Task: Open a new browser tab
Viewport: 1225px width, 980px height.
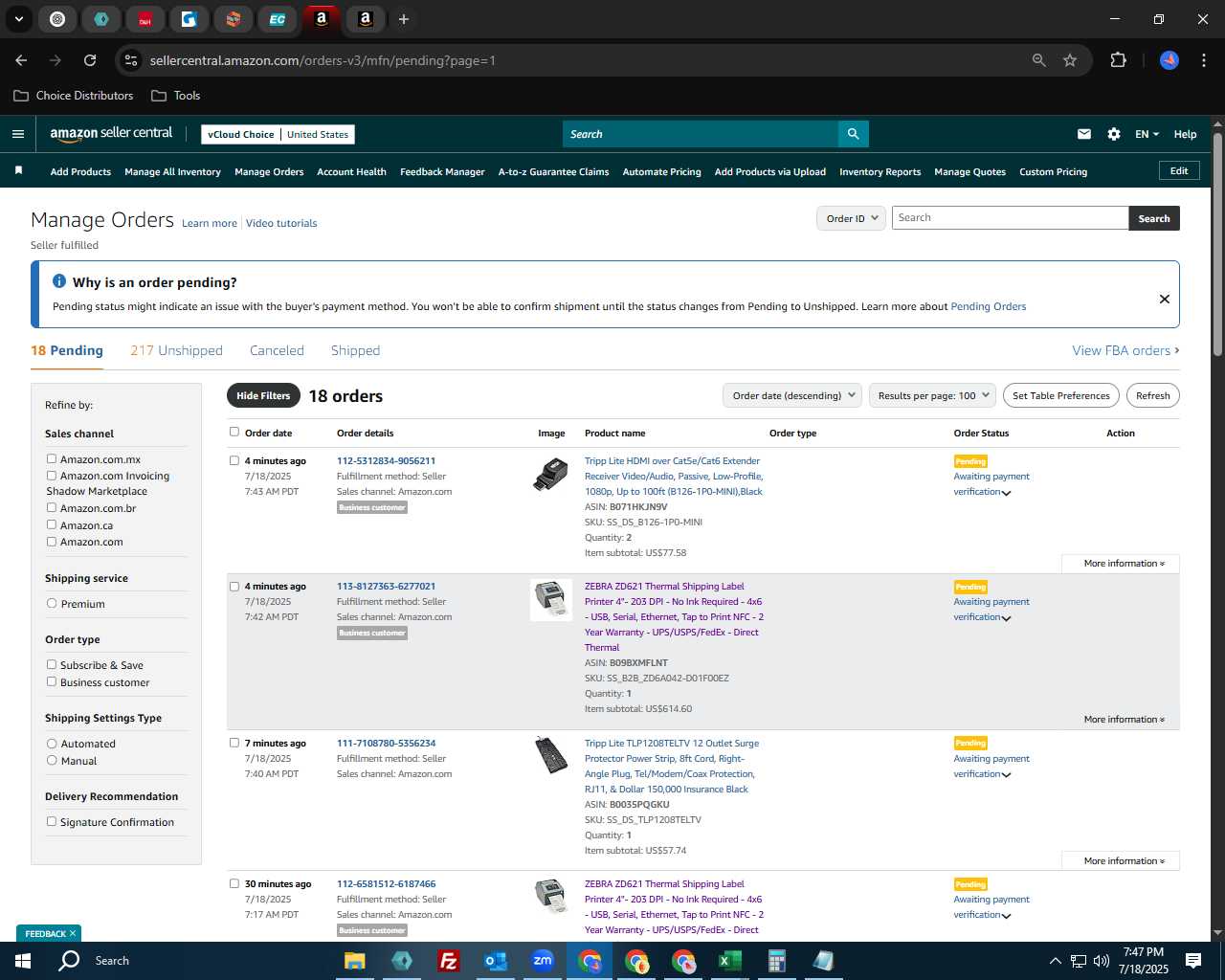Action: coord(404,19)
